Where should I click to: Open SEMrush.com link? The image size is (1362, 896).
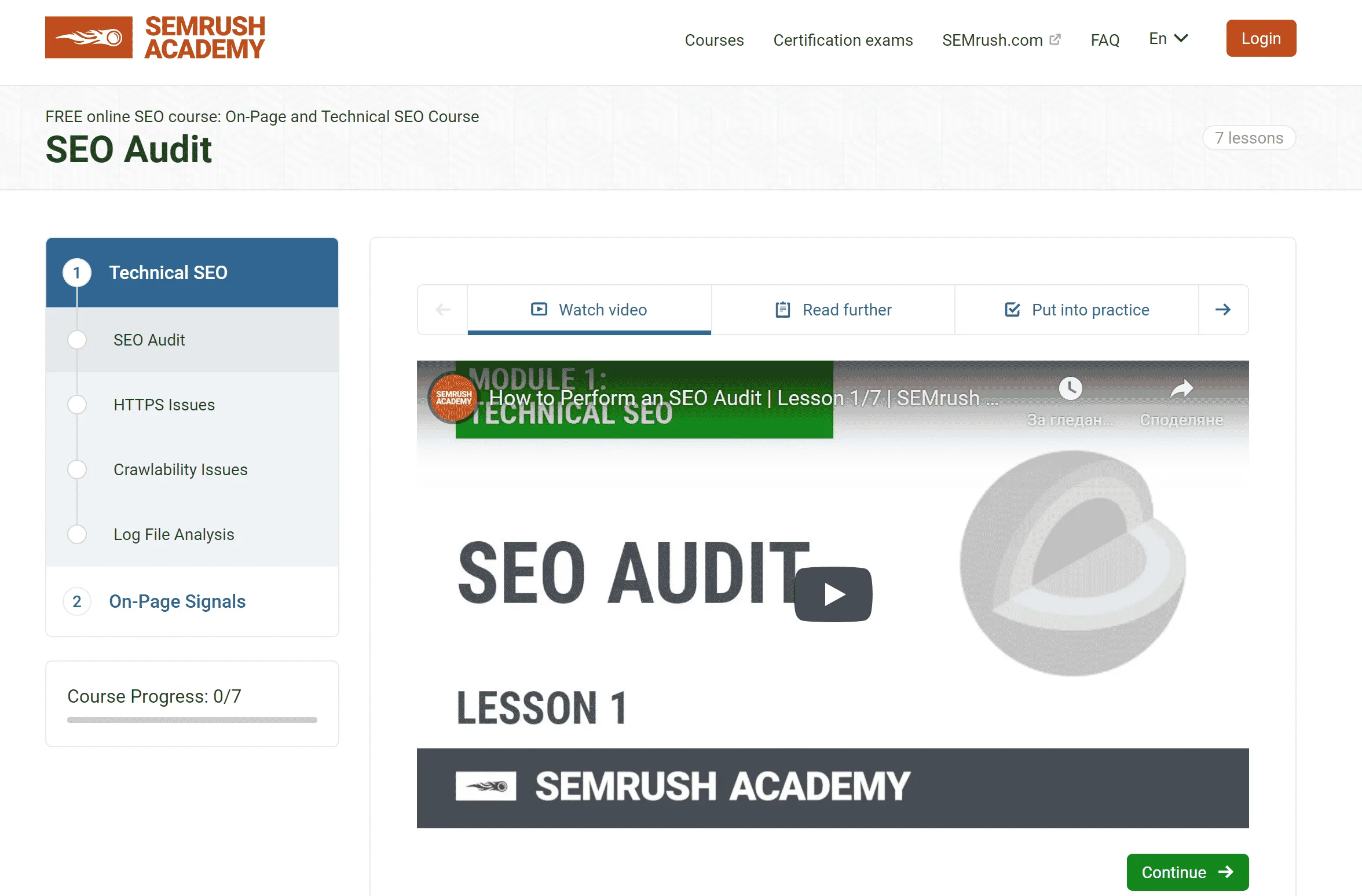(992, 40)
